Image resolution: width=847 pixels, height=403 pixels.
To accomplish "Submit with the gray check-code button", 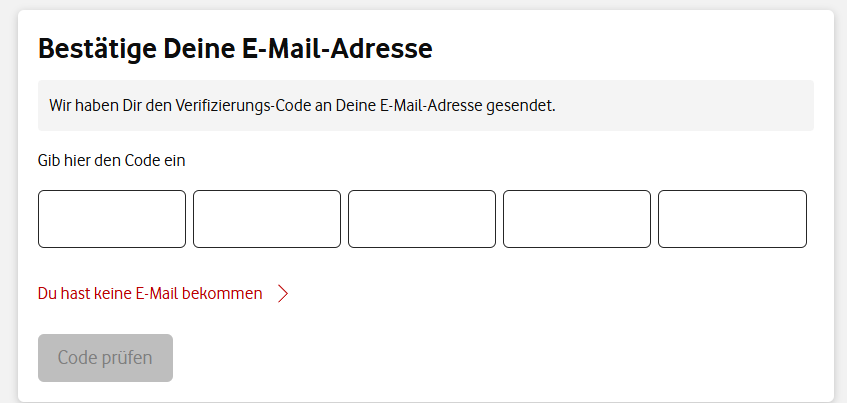I will pos(106,358).
